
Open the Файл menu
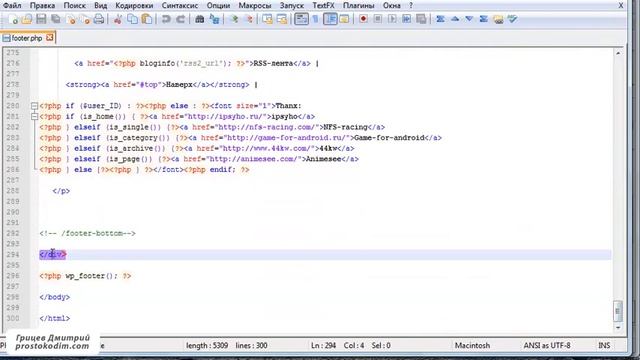tap(12, 5)
